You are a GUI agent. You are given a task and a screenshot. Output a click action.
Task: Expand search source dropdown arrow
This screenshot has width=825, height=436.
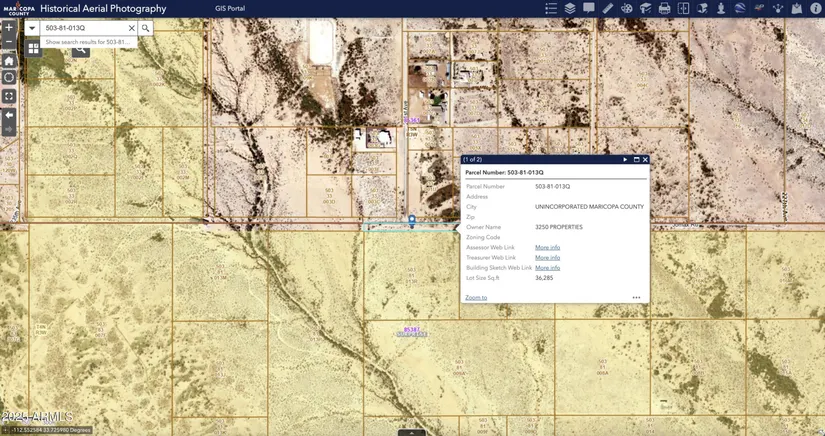32,28
